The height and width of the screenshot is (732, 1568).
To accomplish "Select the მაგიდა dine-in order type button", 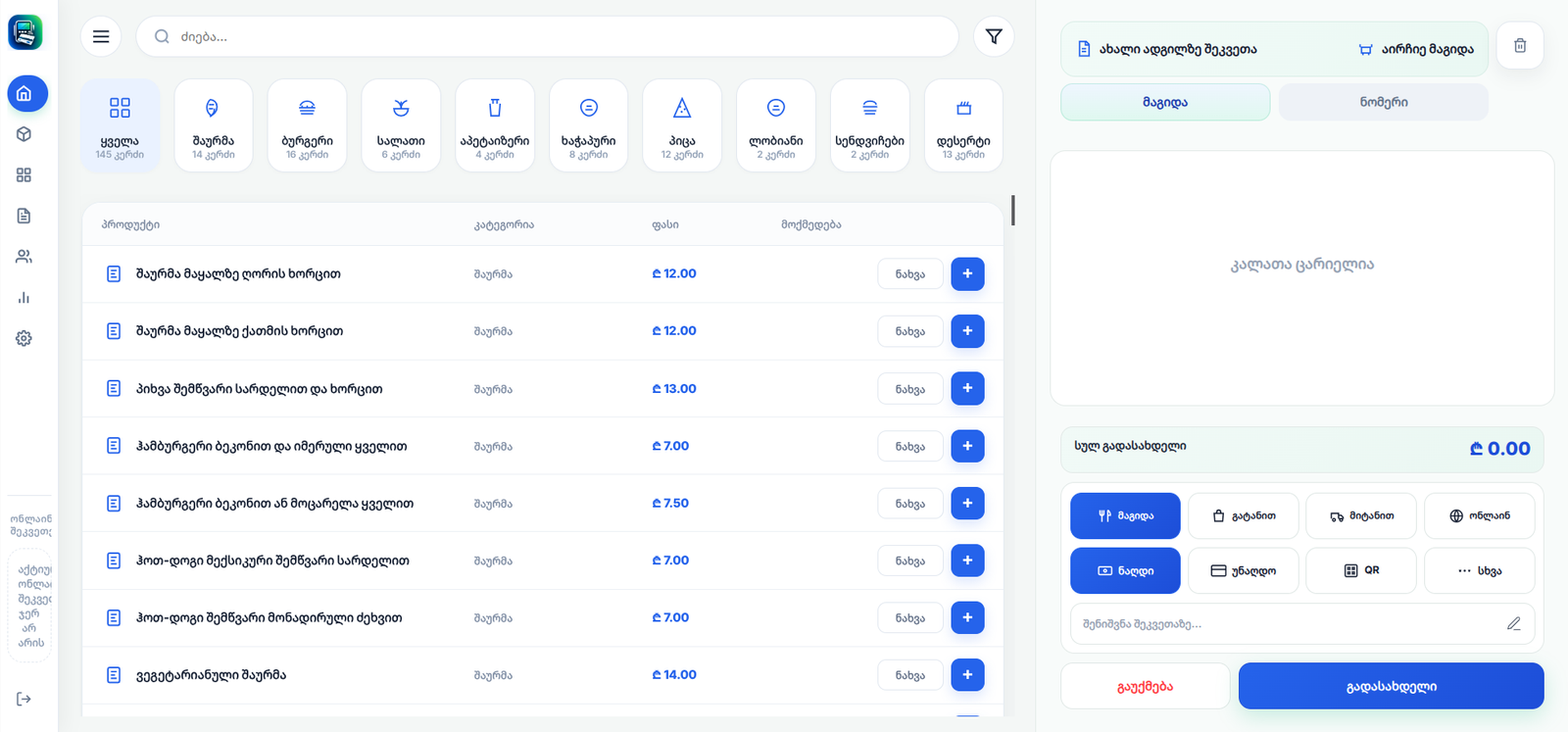I will point(1125,515).
